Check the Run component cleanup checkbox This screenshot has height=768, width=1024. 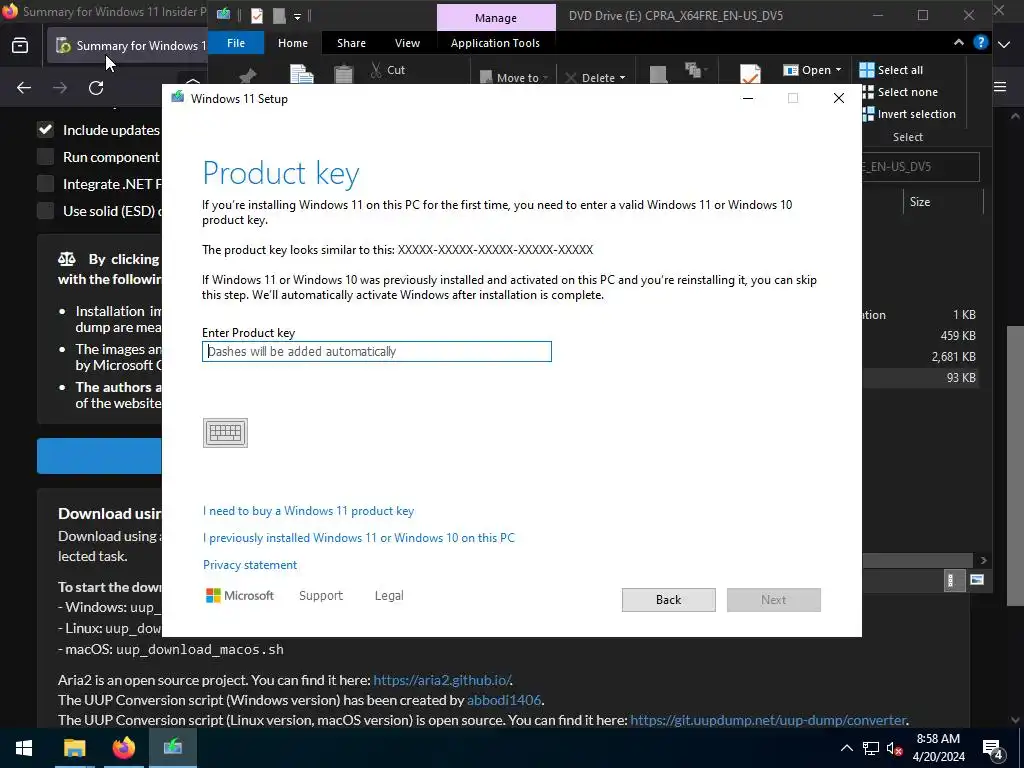pos(45,157)
